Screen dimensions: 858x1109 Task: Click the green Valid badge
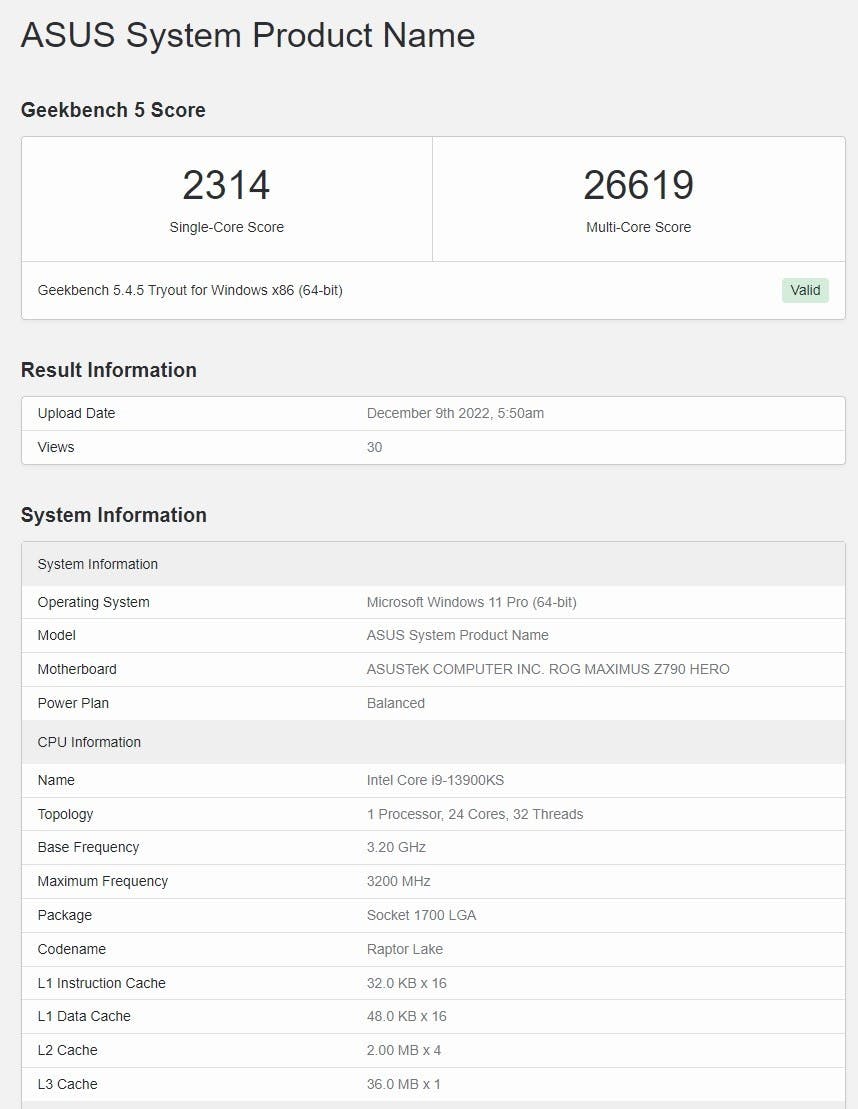coord(805,290)
